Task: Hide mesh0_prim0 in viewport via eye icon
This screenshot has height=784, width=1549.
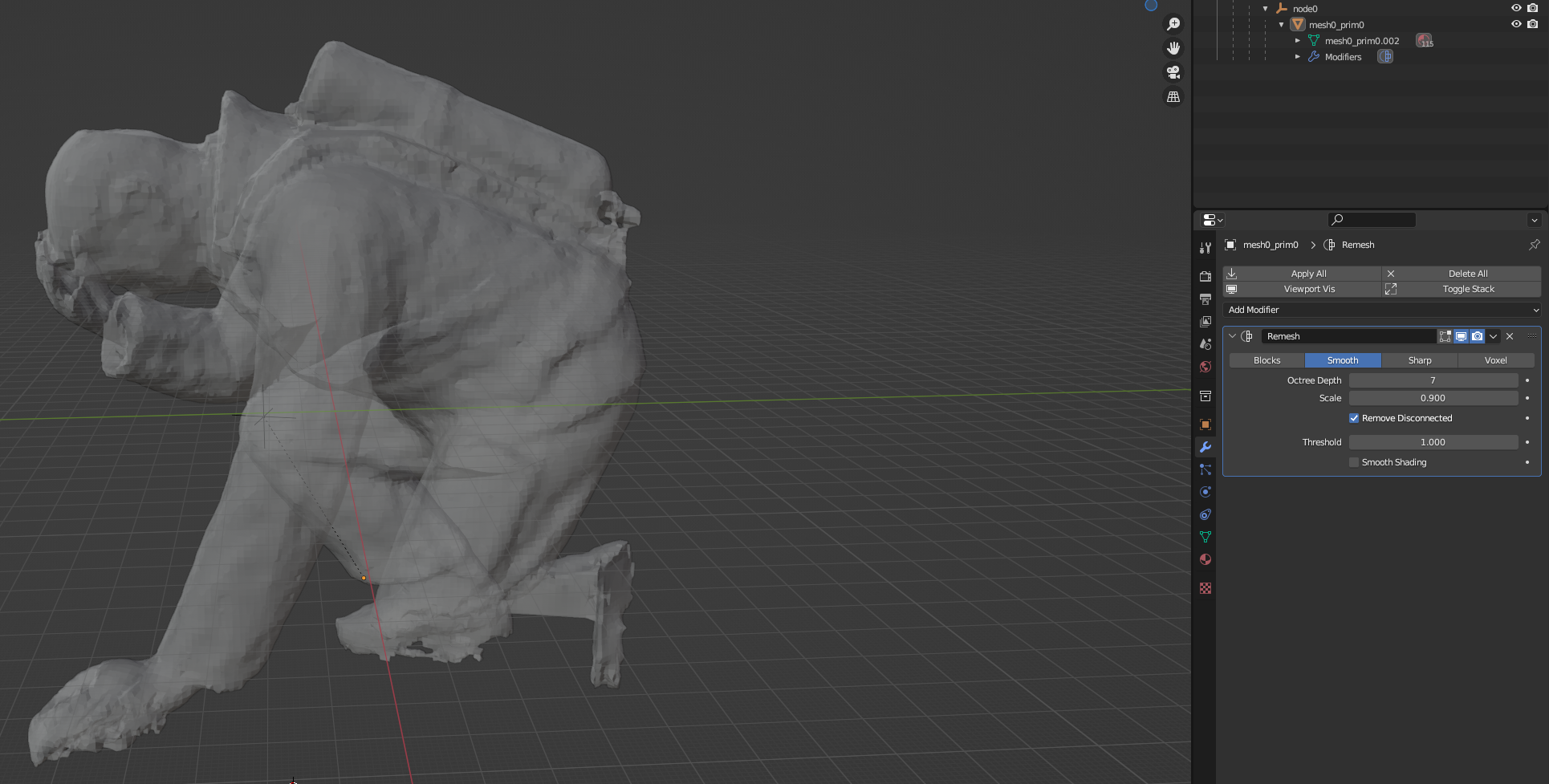Action: click(x=1516, y=24)
